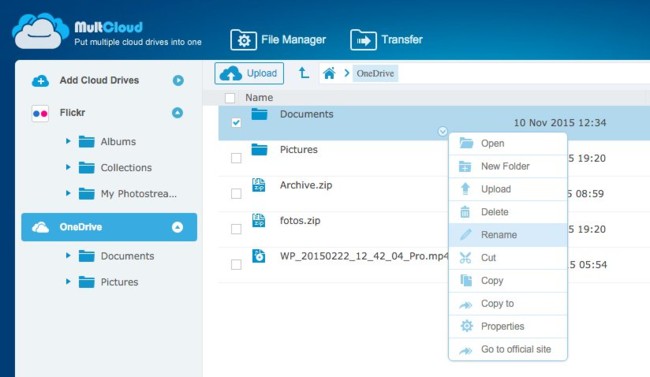The image size is (650, 377).
Task: Click the Name column header
Action: [259, 97]
